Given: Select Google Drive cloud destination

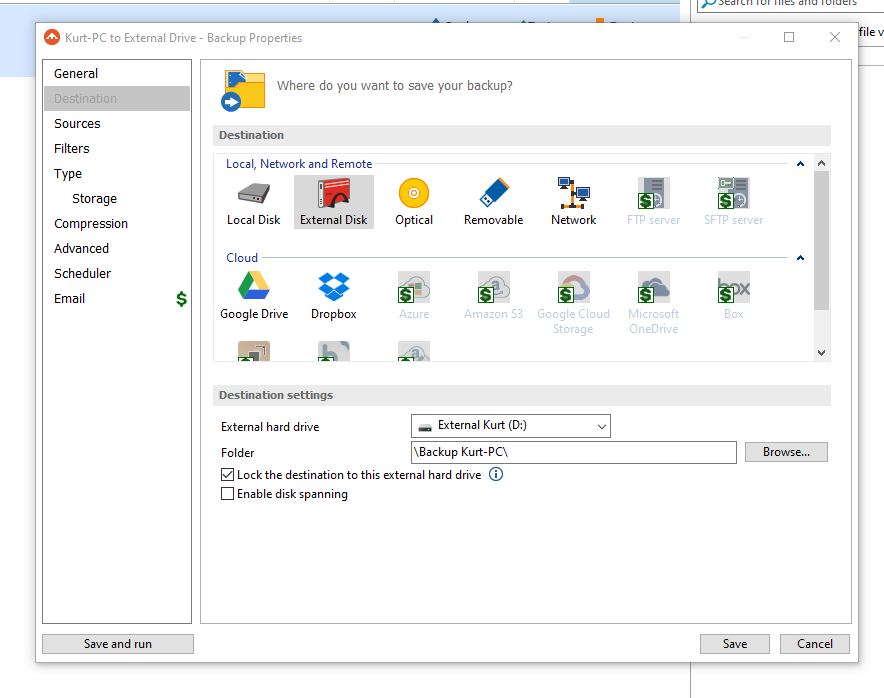Looking at the screenshot, I should 254,296.
